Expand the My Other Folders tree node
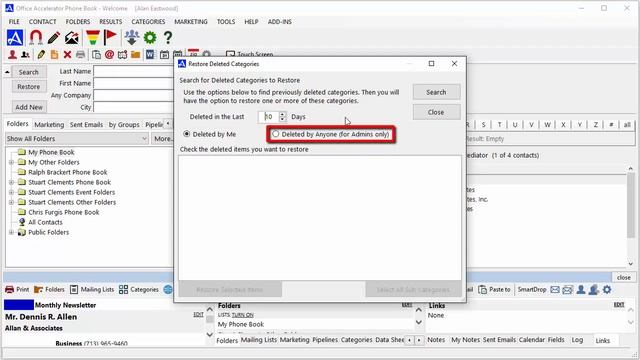The image size is (640, 360). [11, 162]
